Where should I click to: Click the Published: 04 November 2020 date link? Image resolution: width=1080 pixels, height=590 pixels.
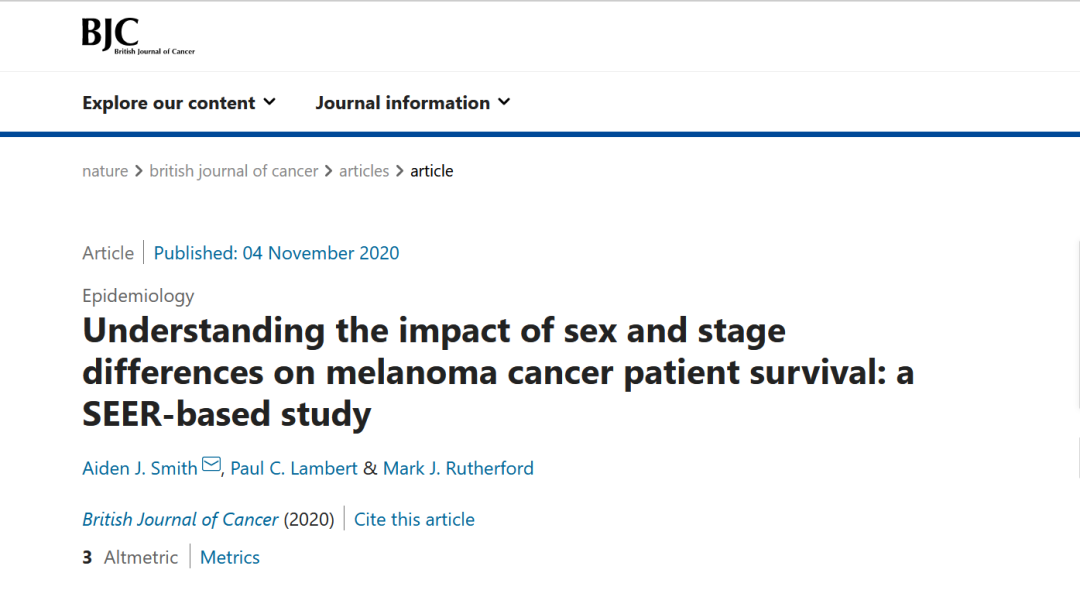pos(276,253)
